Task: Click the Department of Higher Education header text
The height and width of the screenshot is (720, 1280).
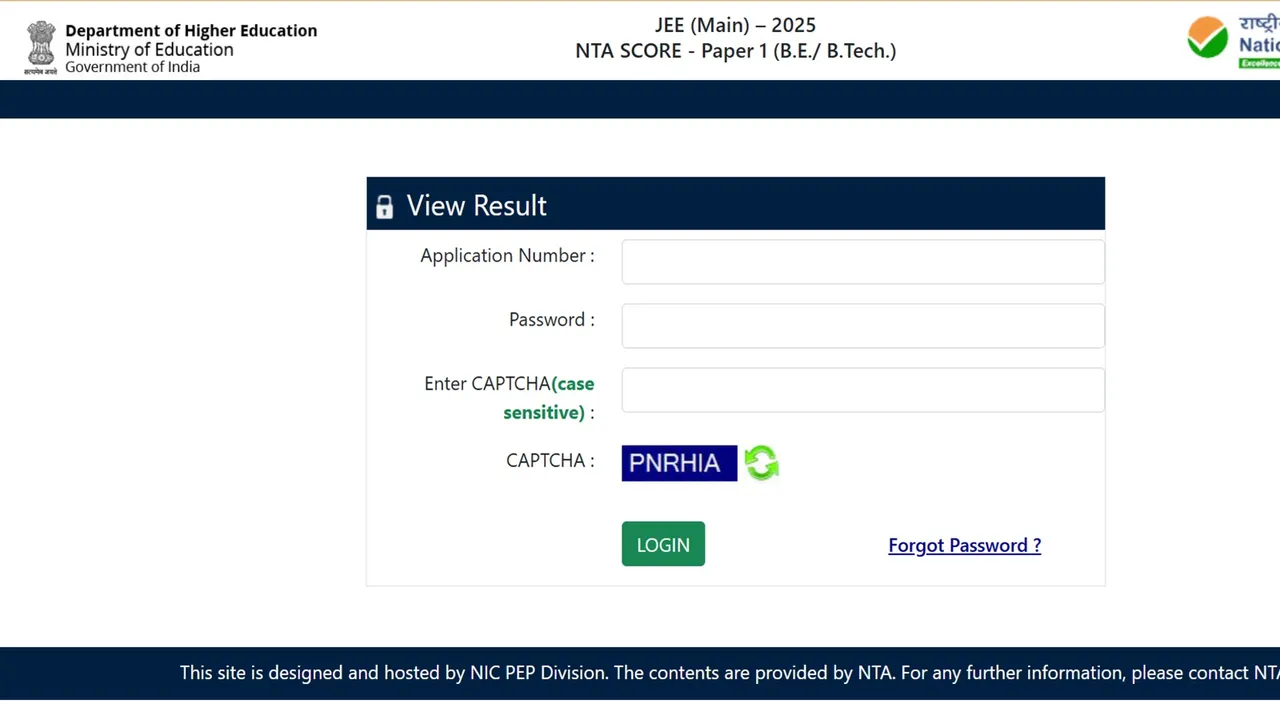Action: tap(191, 30)
